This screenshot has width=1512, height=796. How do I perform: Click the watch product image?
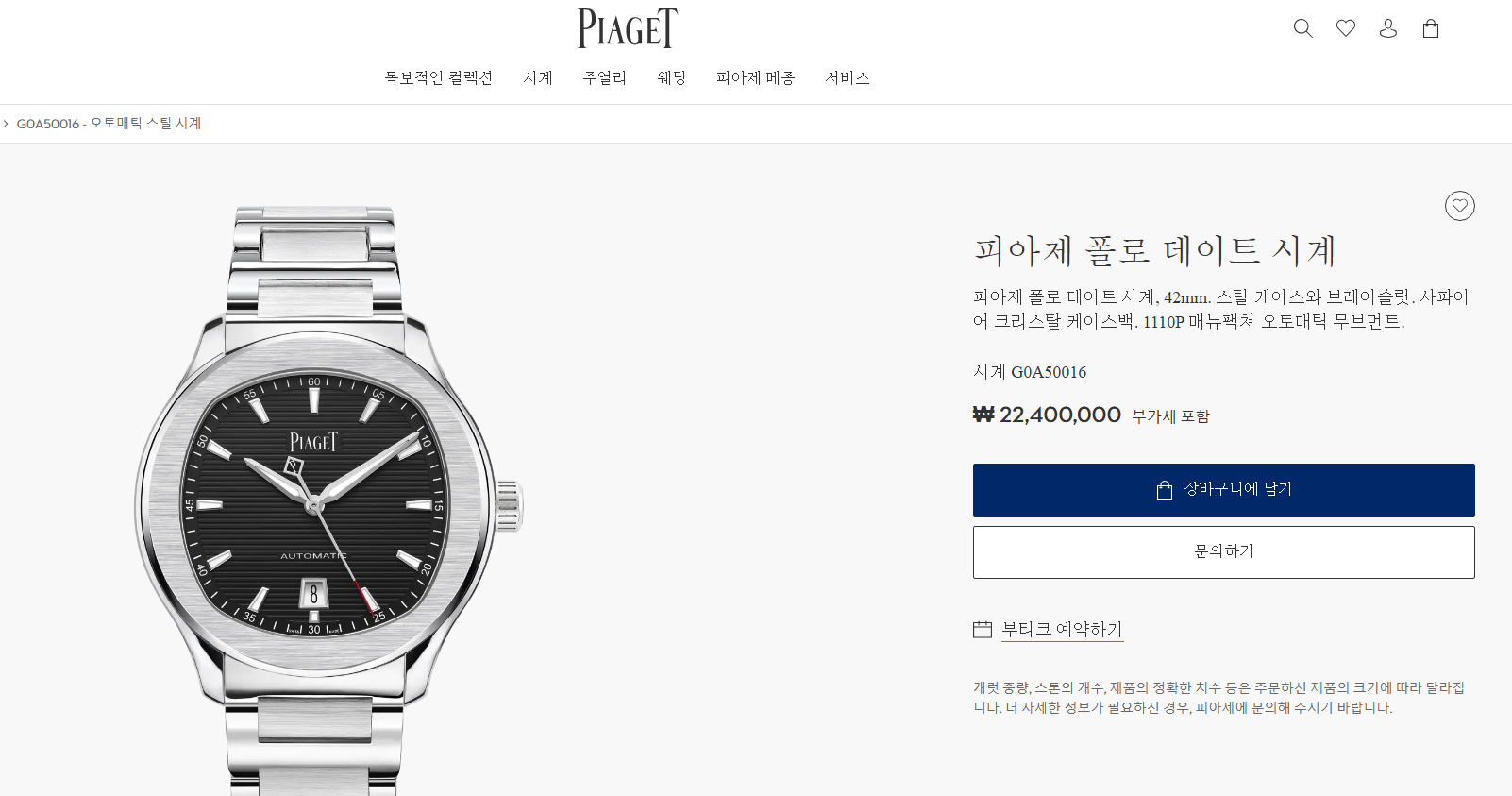(328, 500)
